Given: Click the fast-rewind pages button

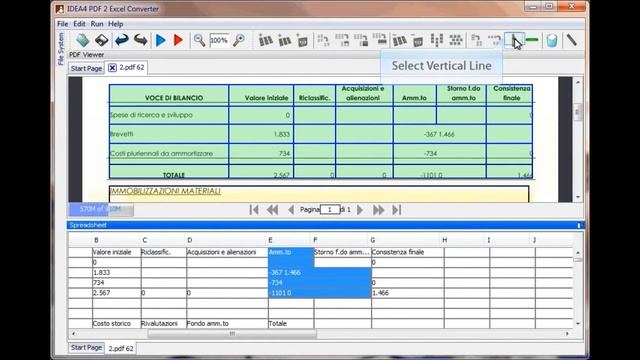Looking at the screenshot, I should pos(272,210).
